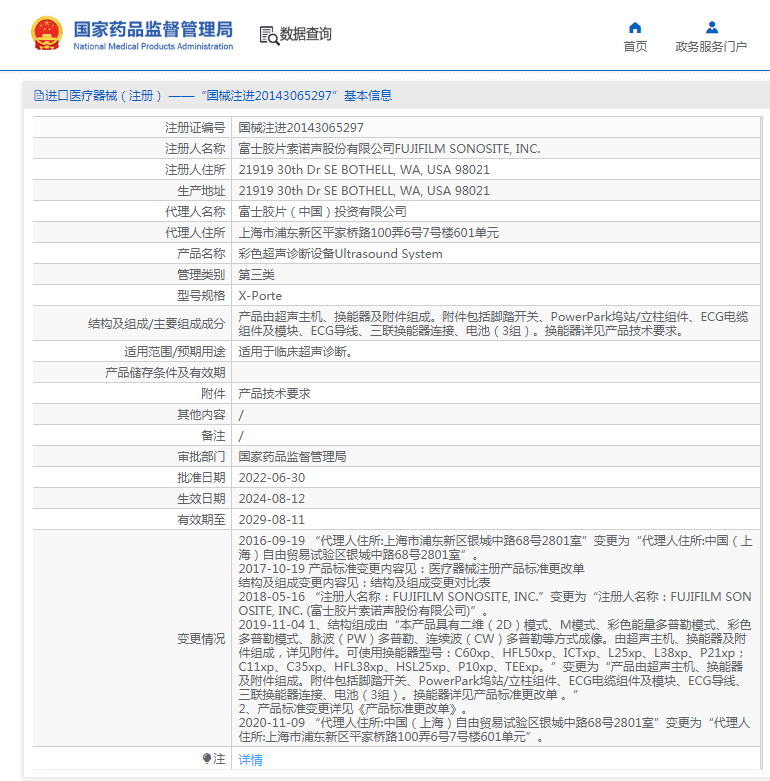The width and height of the screenshot is (770, 781).
Task: Select approval department value 国家药品监督管理局
Action: (292, 457)
